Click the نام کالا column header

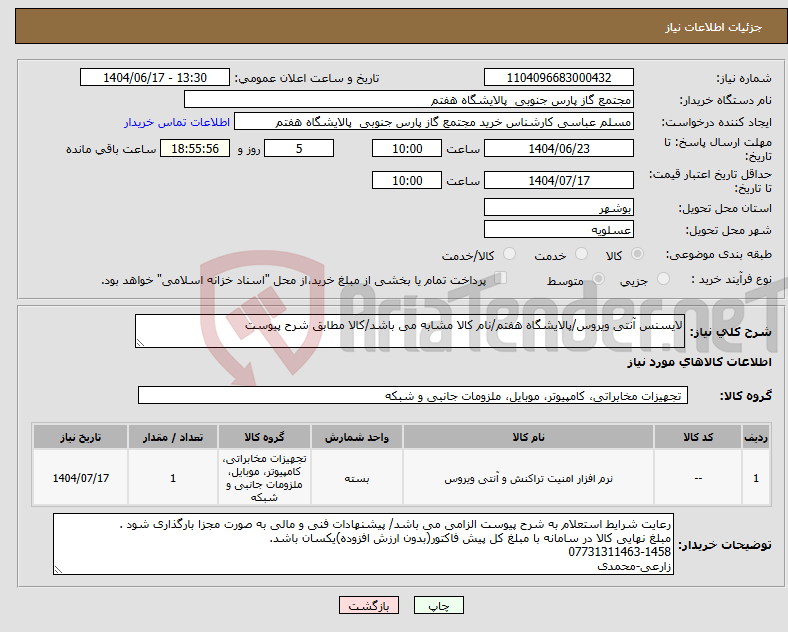click(528, 437)
